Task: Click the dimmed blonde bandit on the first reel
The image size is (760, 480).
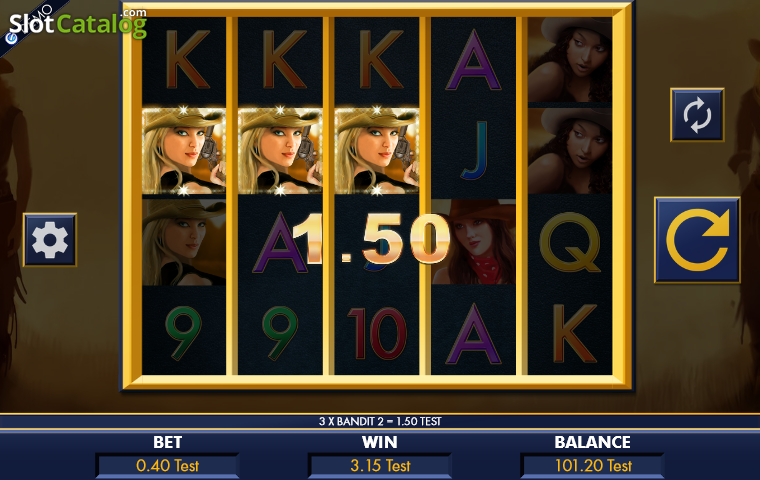Action: pyautogui.click(x=184, y=242)
